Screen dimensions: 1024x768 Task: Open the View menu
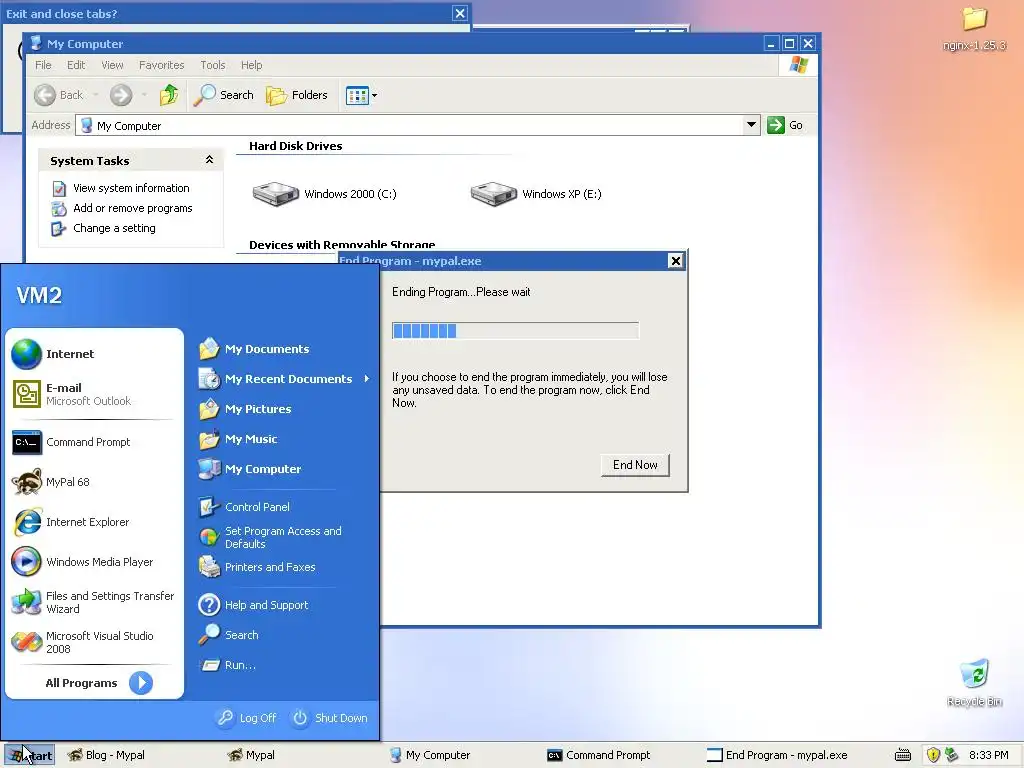112,65
